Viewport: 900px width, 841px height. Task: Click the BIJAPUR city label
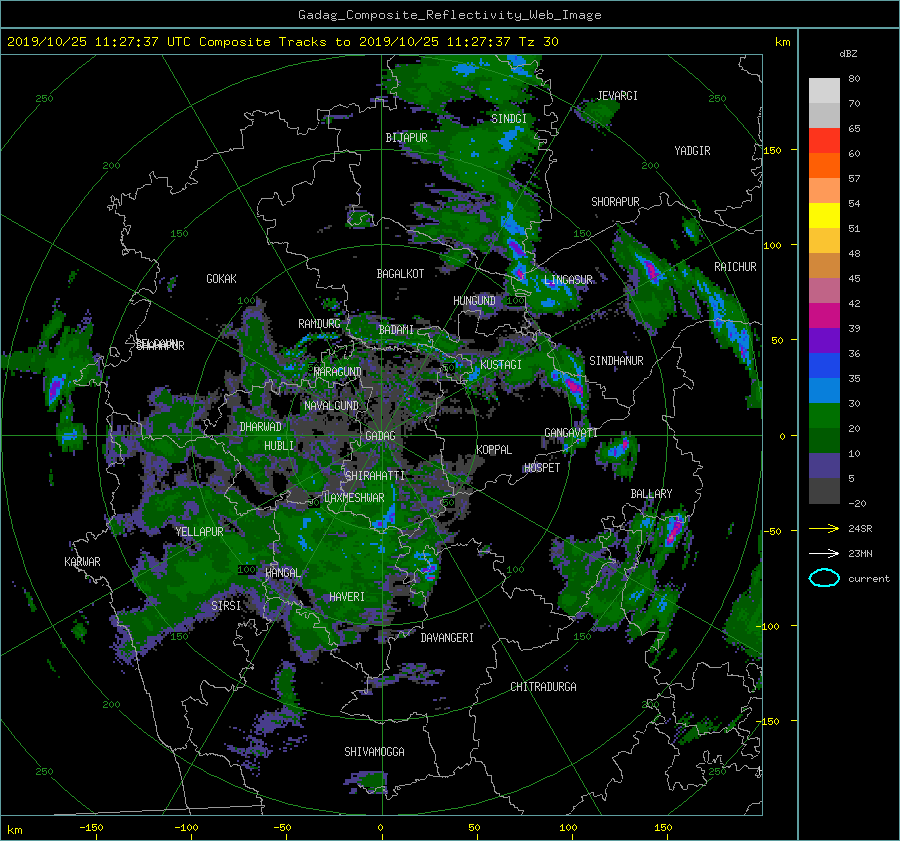pos(406,138)
